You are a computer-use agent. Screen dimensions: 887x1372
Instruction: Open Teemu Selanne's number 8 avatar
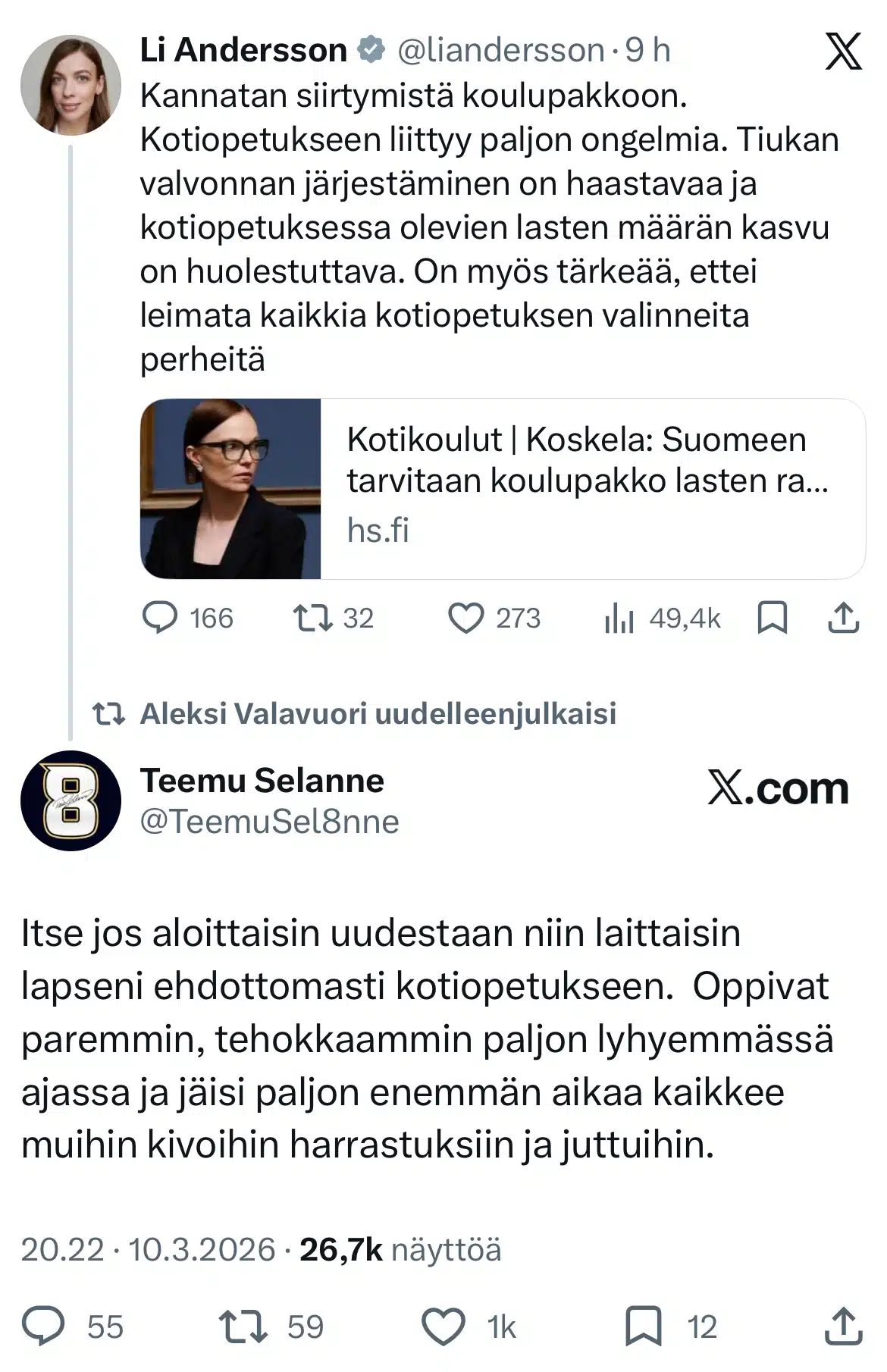(71, 800)
